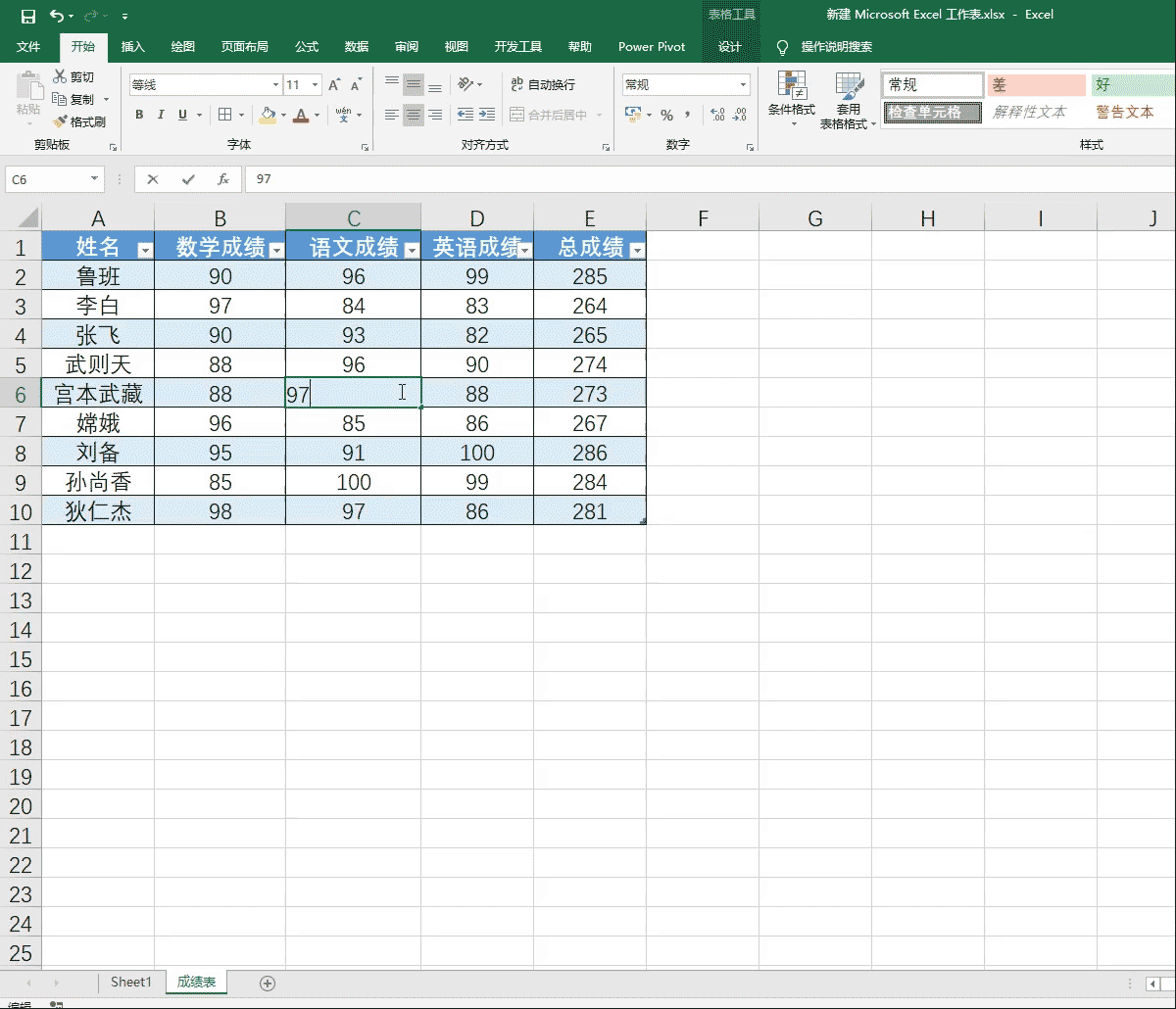Switch to 插入 (Insert) ribbon tab

[x=132, y=47]
